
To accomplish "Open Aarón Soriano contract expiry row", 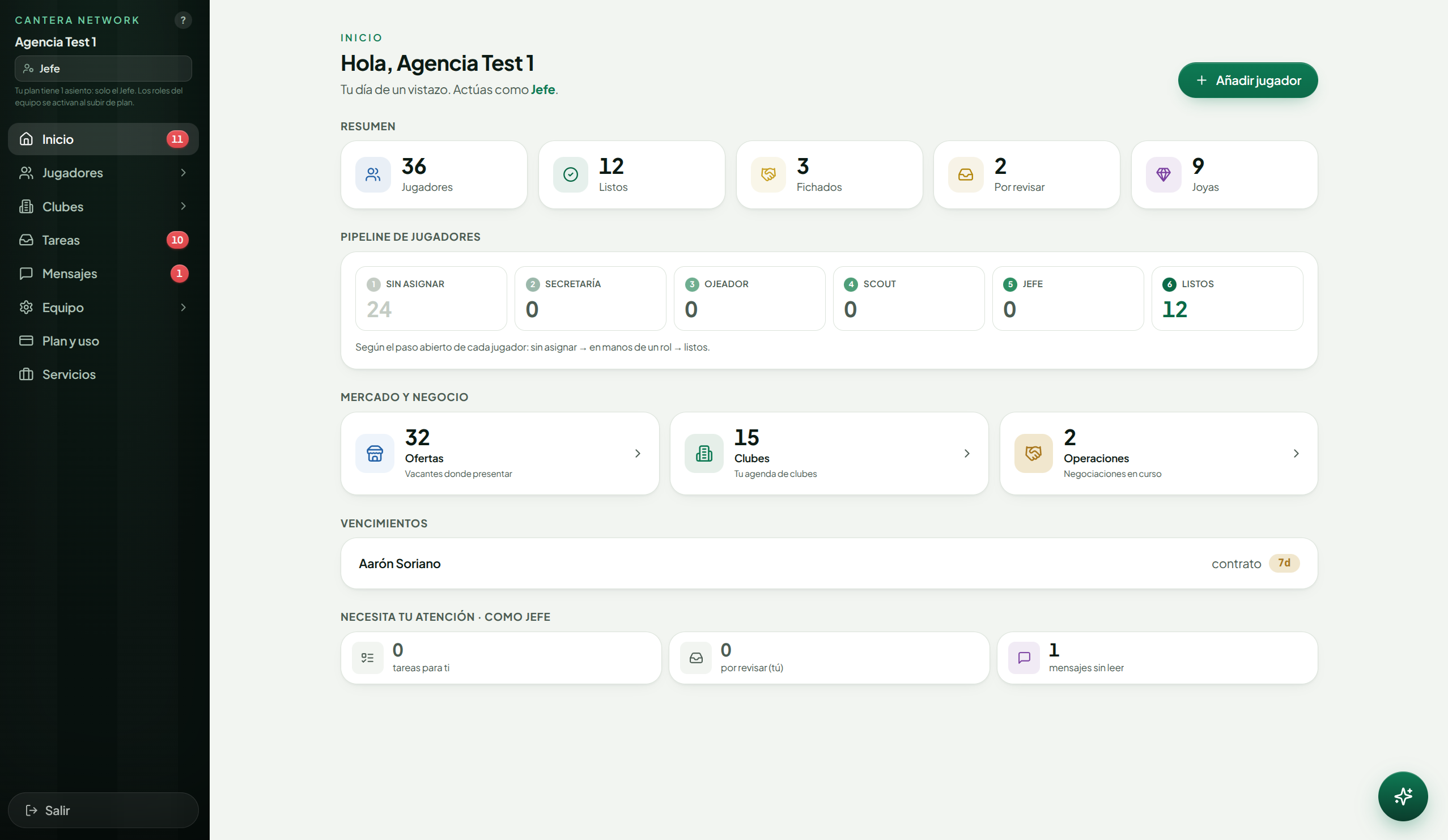I will pyautogui.click(x=829, y=563).
